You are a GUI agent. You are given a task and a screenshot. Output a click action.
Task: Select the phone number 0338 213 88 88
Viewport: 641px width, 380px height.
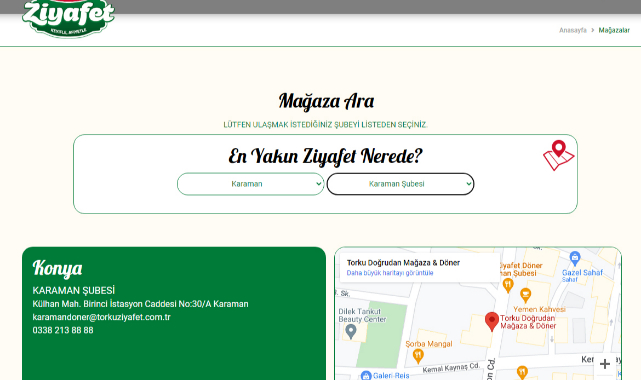tap(63, 330)
